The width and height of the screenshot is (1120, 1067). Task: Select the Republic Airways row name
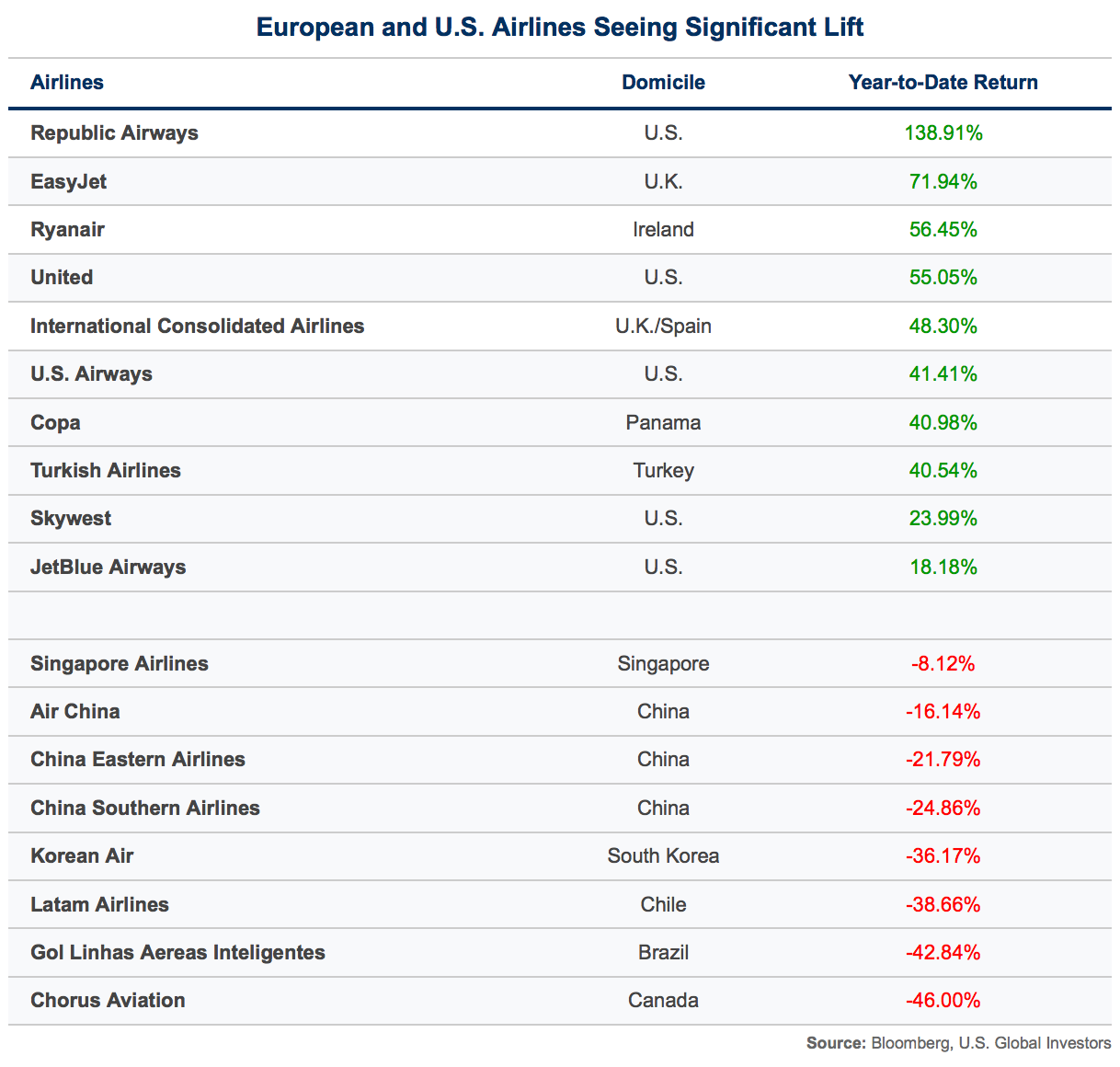(x=114, y=133)
